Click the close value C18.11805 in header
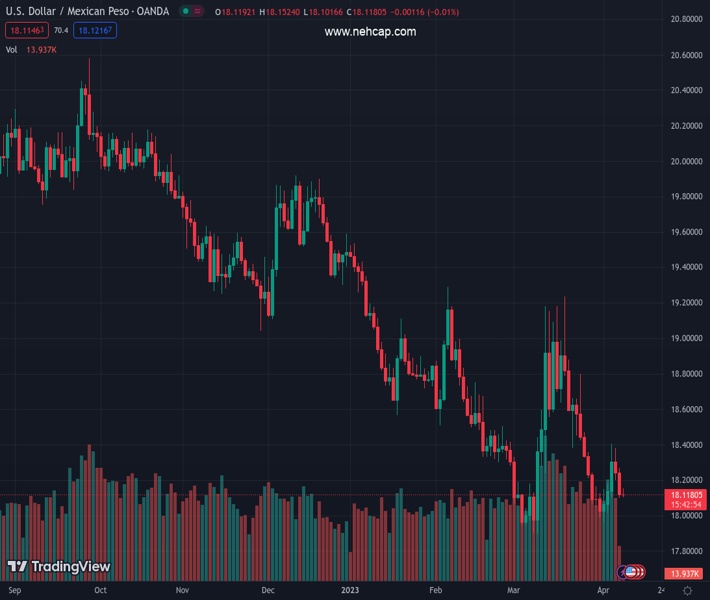The height and width of the screenshot is (600, 710). (366, 12)
